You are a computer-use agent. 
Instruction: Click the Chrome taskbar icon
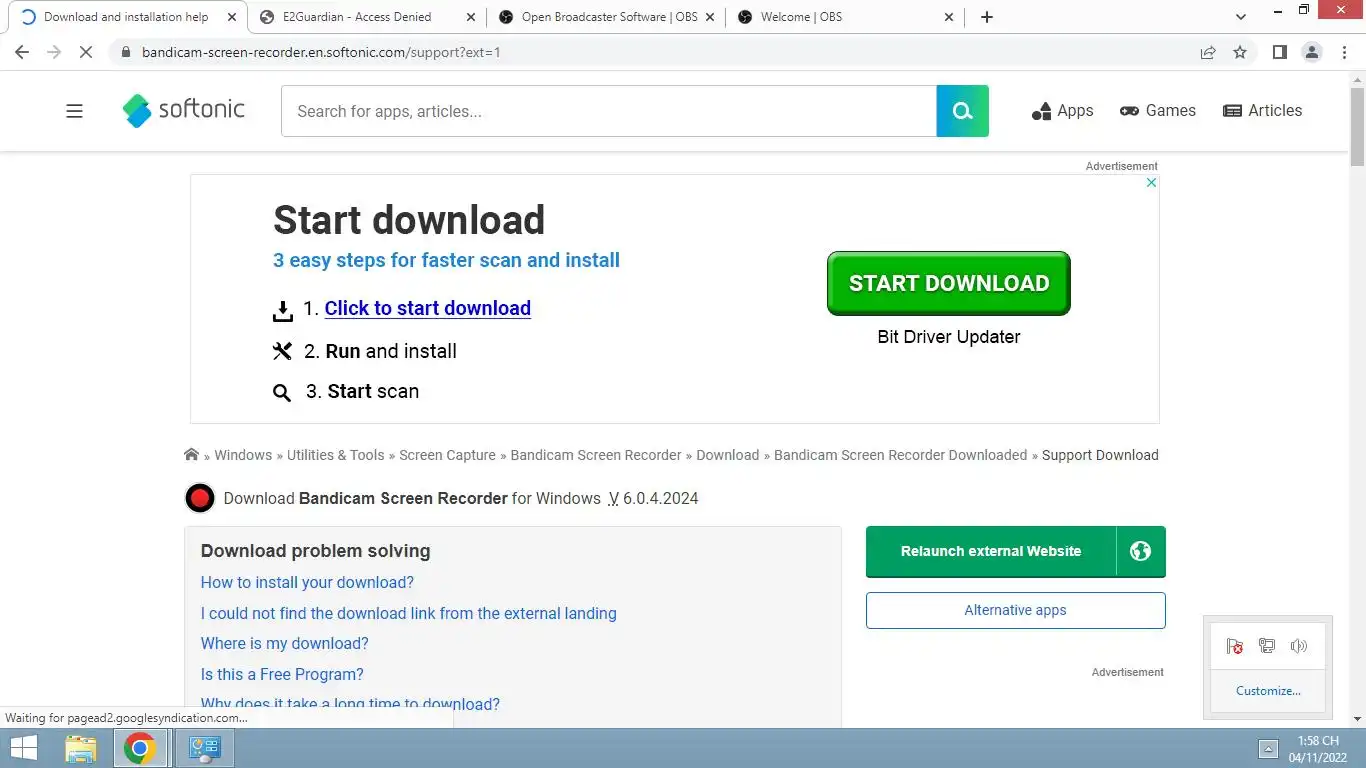[x=140, y=748]
